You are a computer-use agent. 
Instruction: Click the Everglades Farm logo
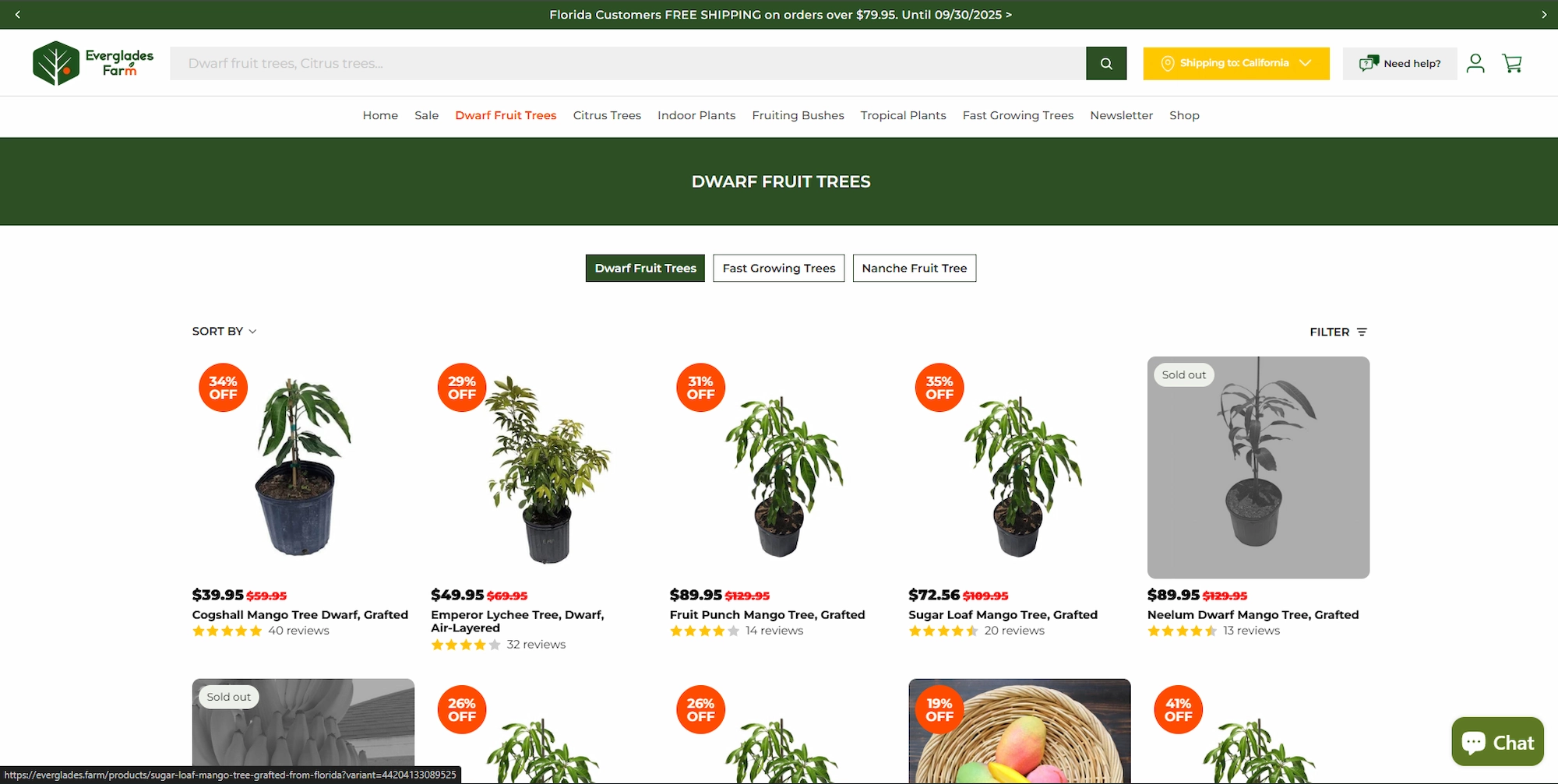click(x=93, y=63)
